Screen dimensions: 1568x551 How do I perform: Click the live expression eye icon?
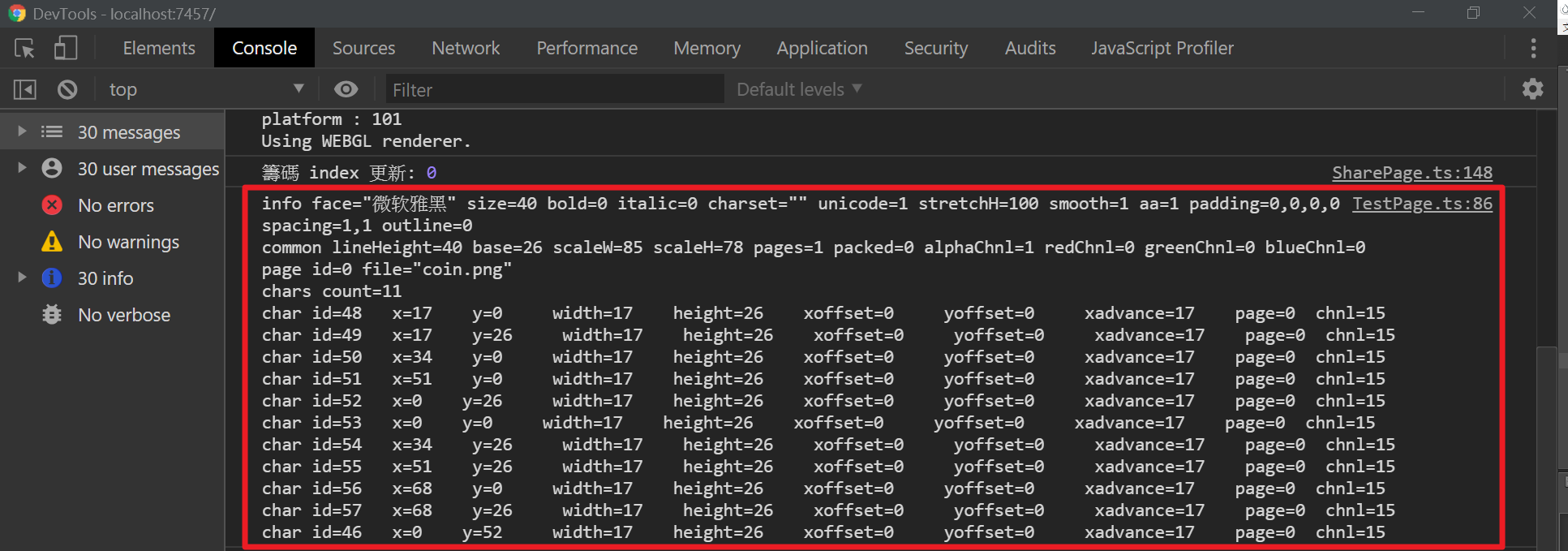[346, 89]
